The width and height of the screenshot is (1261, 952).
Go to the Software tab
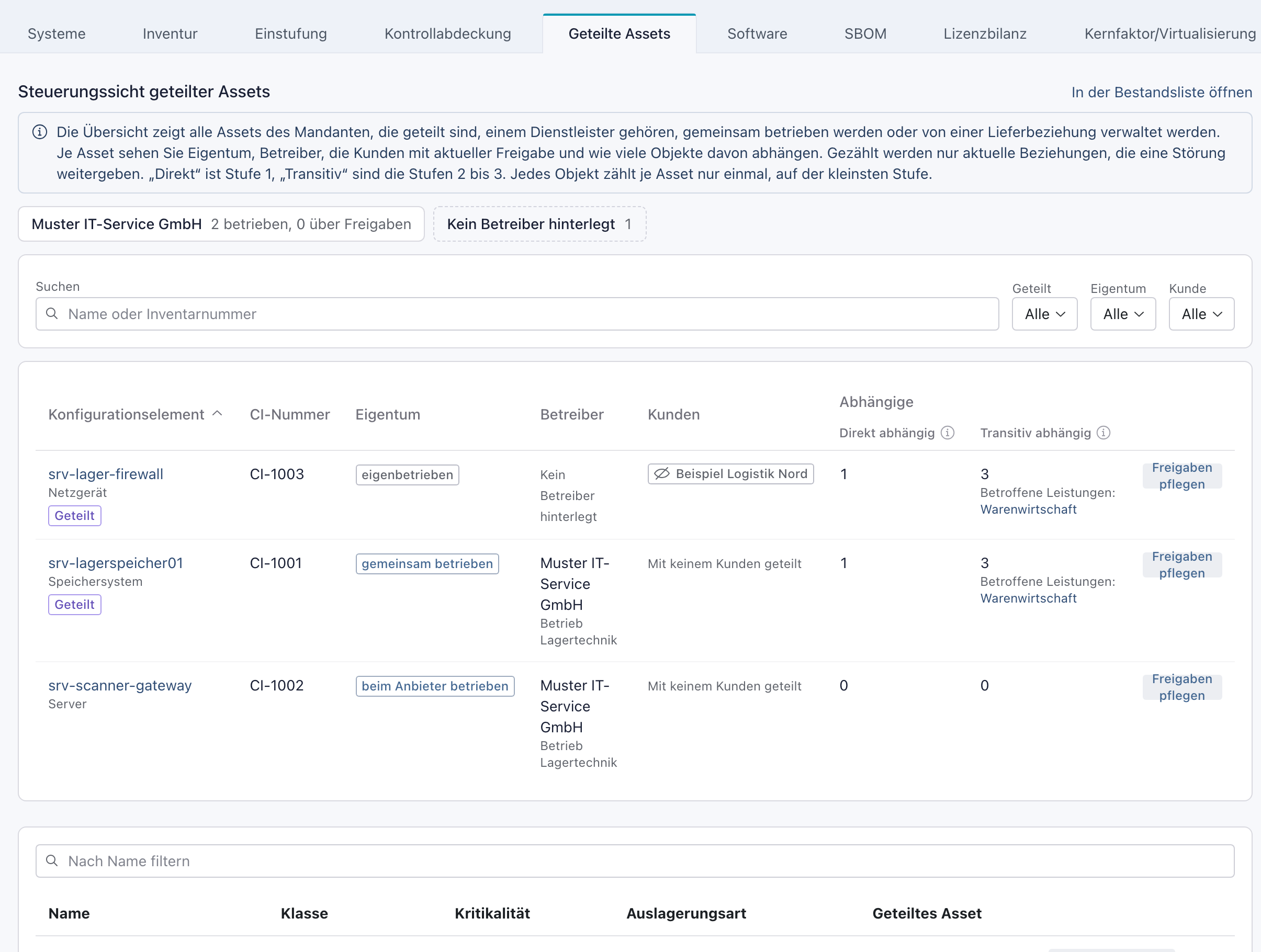click(757, 33)
